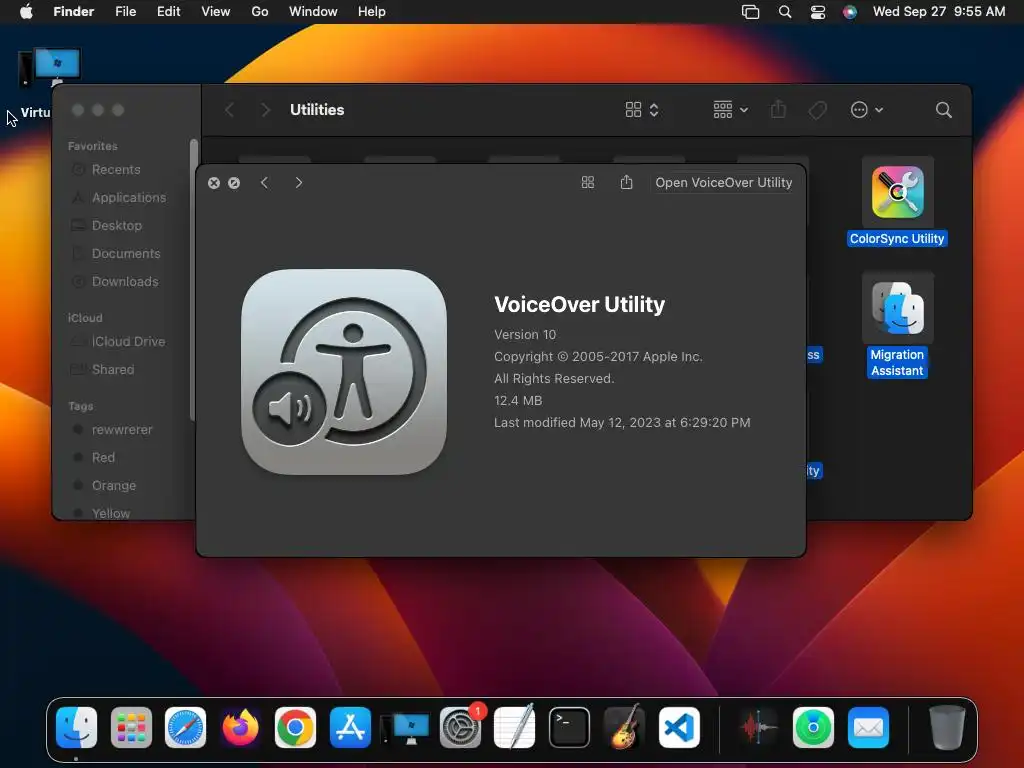
Task: Launch Google Chrome from the Dock
Action: coord(295,727)
